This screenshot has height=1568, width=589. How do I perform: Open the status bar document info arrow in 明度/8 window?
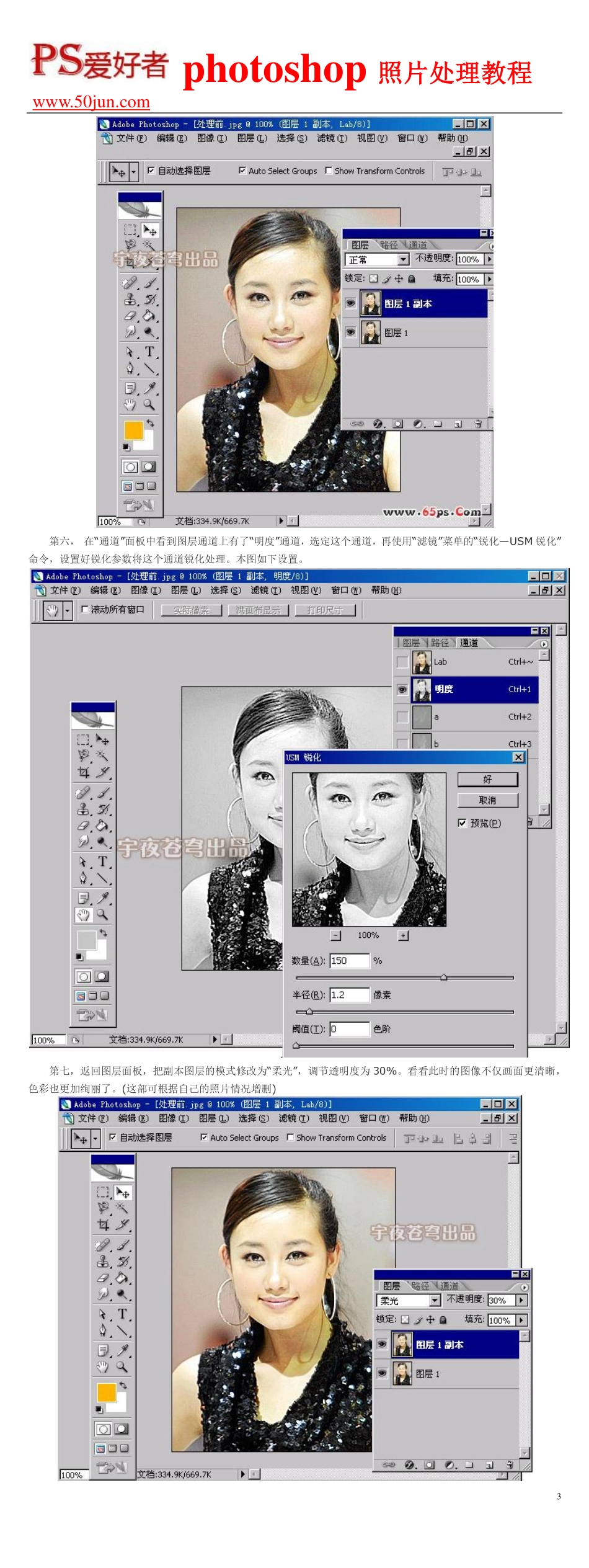pyautogui.click(x=215, y=1039)
